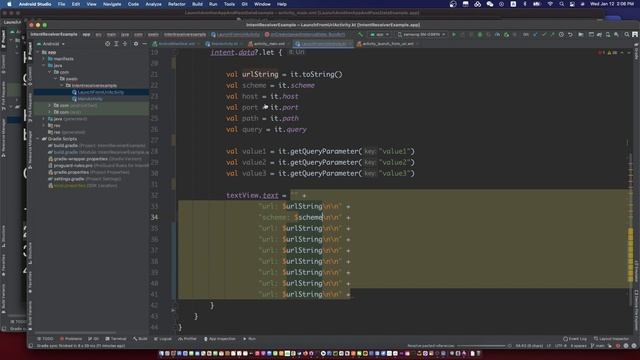Click the Git commit checkmark icon
Screen dimensions: 640x360
544,35
